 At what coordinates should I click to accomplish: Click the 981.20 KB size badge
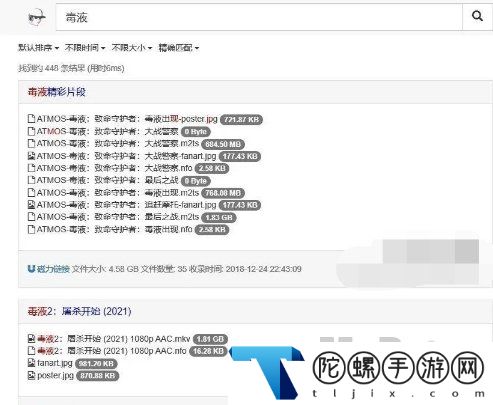(96, 364)
